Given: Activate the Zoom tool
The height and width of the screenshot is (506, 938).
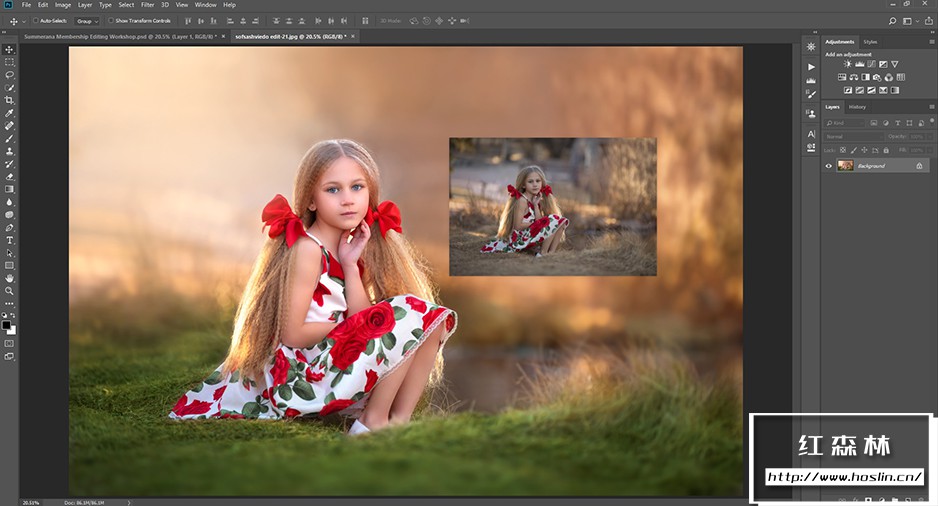Looking at the screenshot, I should tap(10, 291).
